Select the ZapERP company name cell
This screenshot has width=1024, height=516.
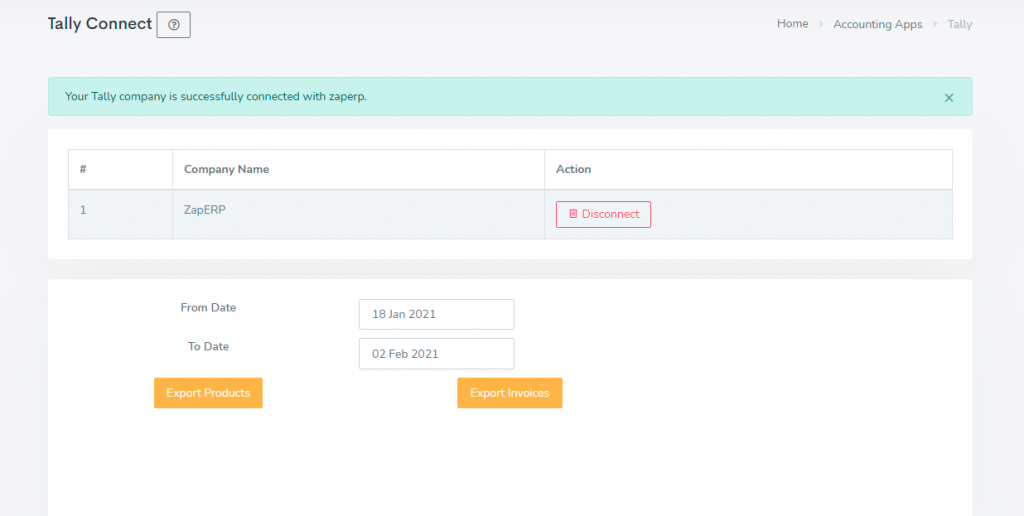359,214
